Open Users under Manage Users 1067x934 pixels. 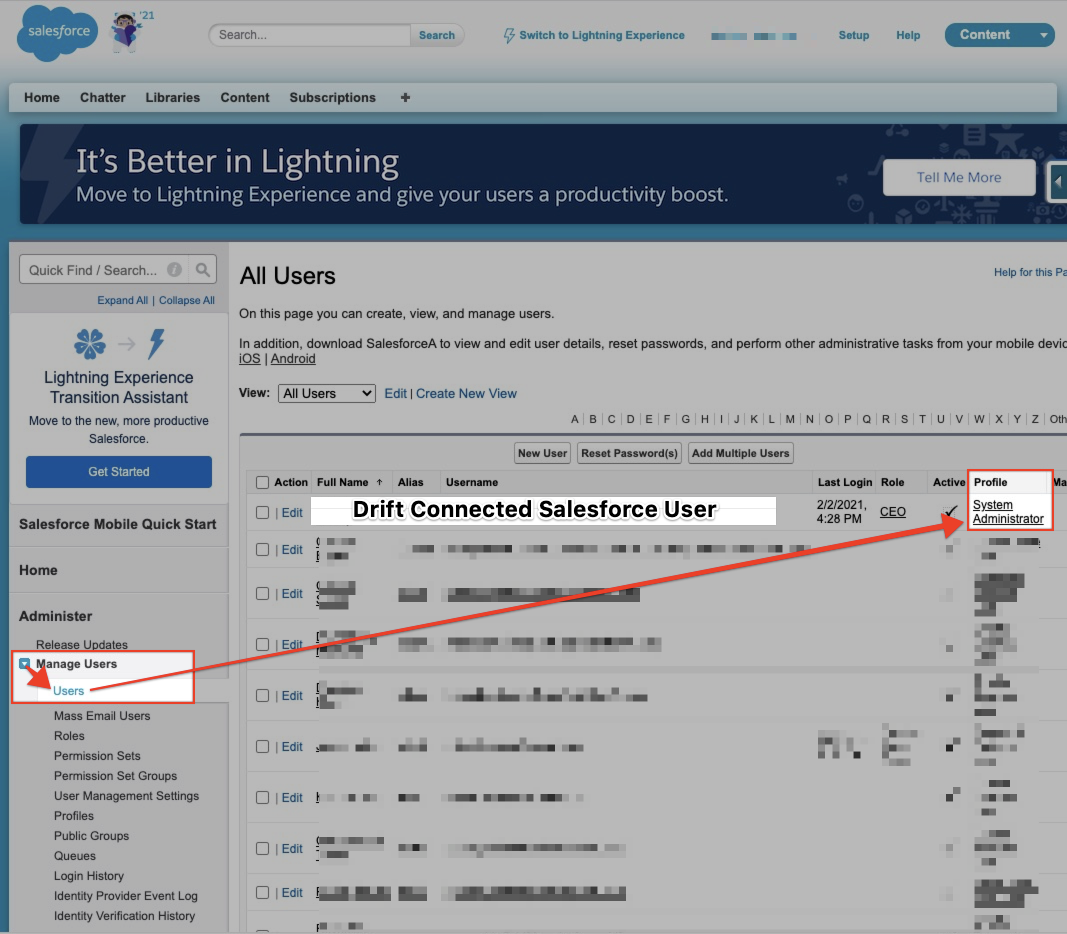tap(68, 690)
